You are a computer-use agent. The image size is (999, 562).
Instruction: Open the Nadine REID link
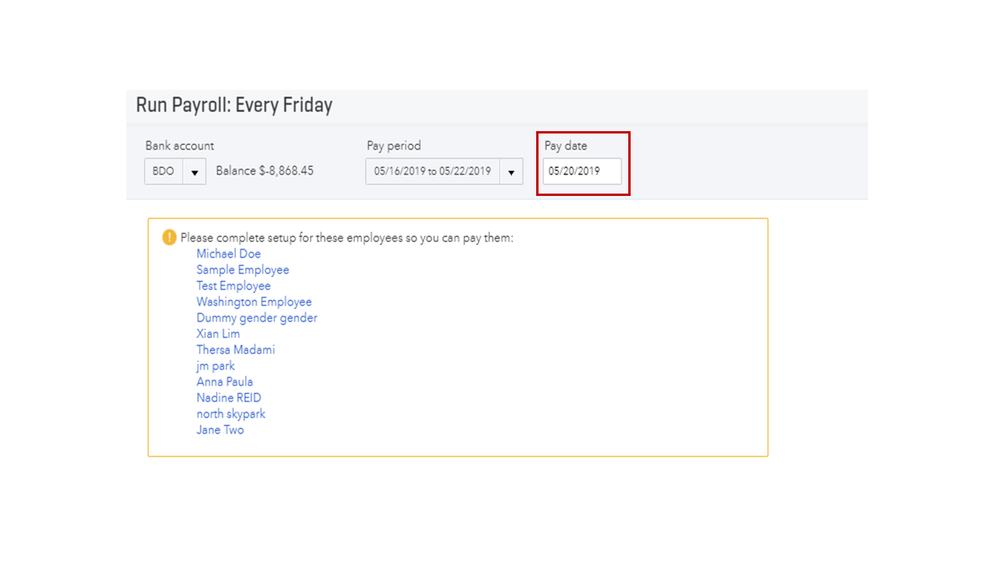pyautogui.click(x=229, y=398)
